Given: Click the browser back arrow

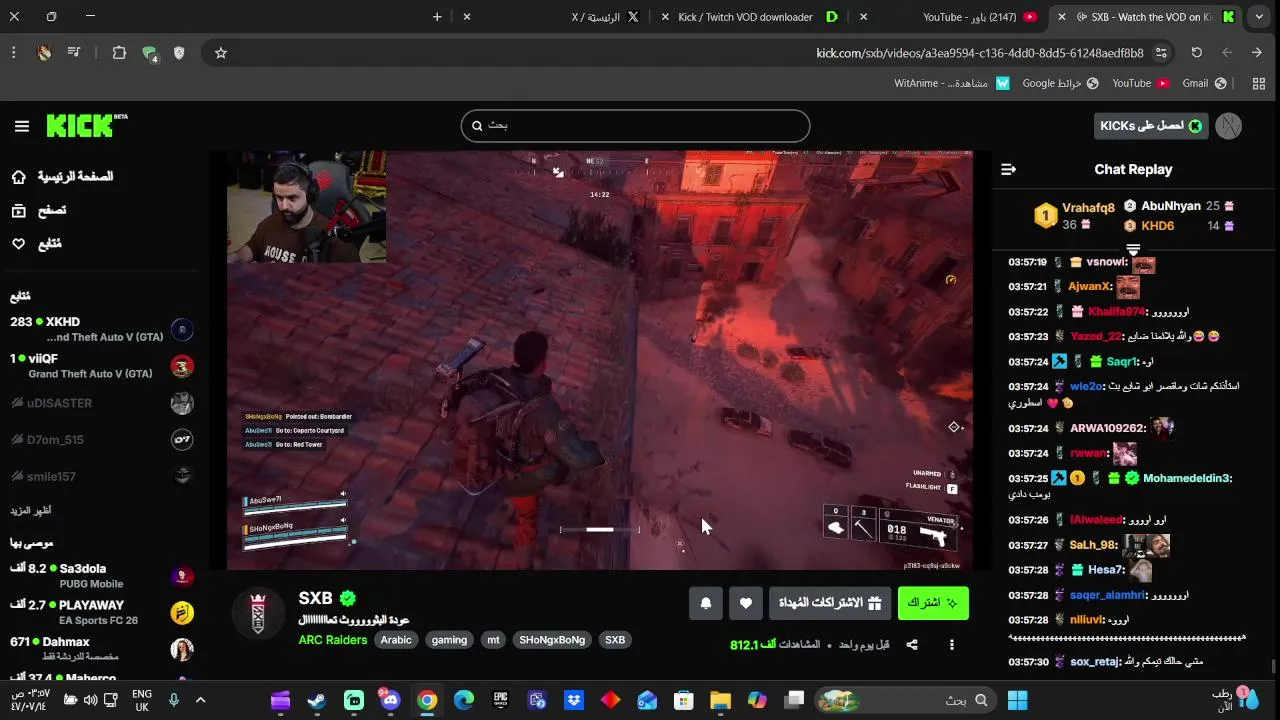Looking at the screenshot, I should 1257,53.
